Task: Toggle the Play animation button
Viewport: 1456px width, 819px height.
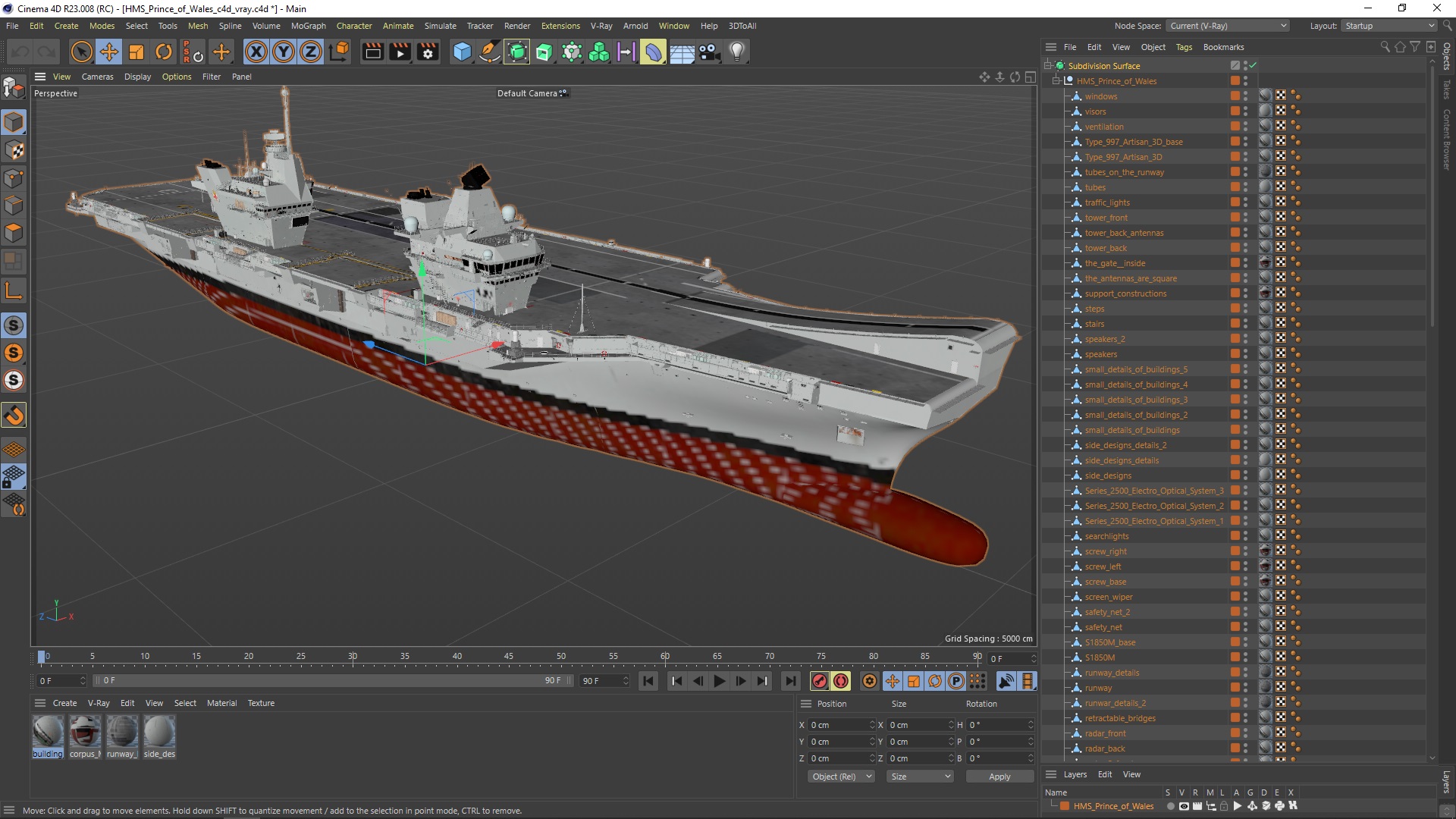Action: (x=718, y=681)
